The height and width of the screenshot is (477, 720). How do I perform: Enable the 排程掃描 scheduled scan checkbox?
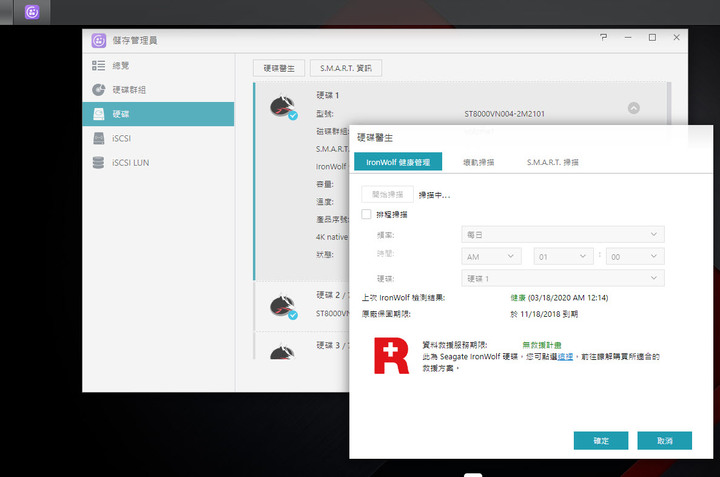tap(366, 214)
